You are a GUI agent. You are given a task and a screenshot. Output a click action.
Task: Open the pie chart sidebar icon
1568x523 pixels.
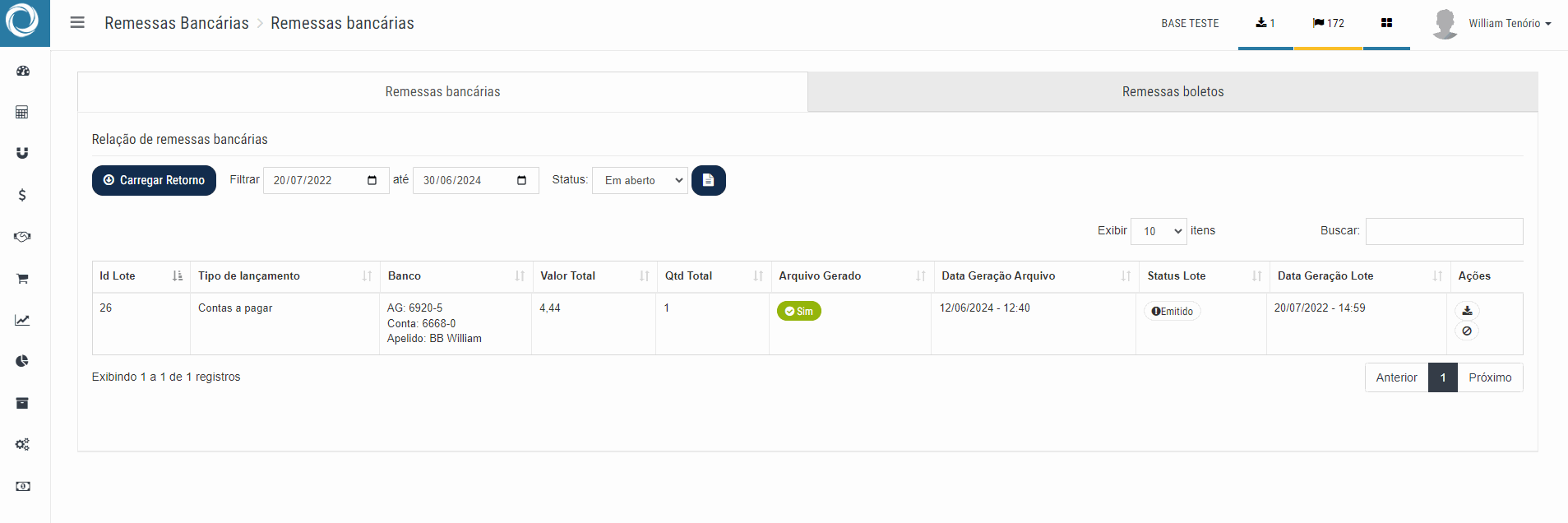[22, 361]
